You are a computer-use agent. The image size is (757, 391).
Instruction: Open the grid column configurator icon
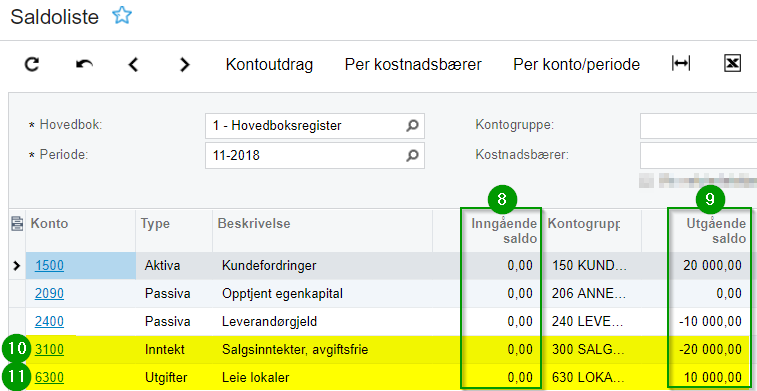point(17,223)
